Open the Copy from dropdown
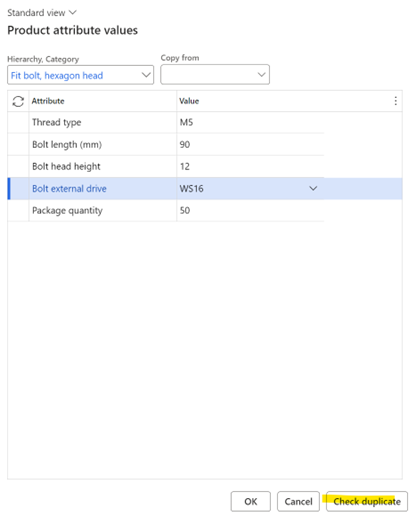This screenshot has height=516, width=416. pyautogui.click(x=215, y=74)
